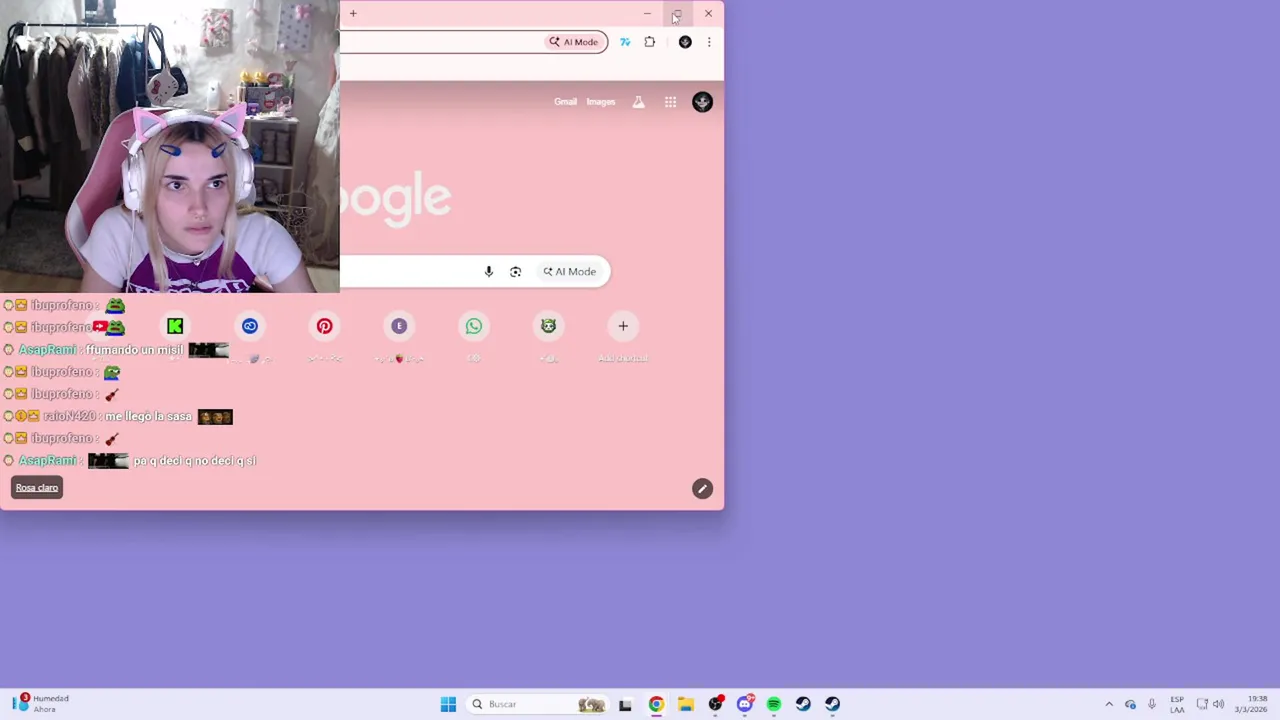
Task: Open File Explorer on the taskbar
Action: coord(685,704)
